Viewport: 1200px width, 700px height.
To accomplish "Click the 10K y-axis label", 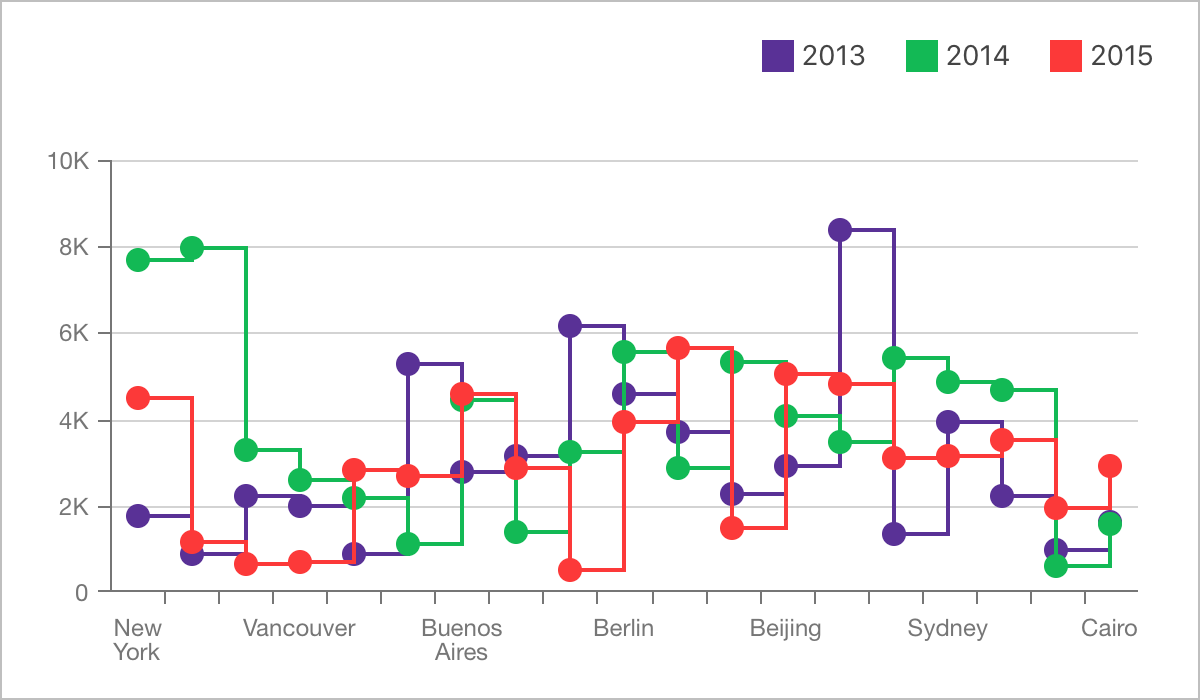I will click(68, 161).
